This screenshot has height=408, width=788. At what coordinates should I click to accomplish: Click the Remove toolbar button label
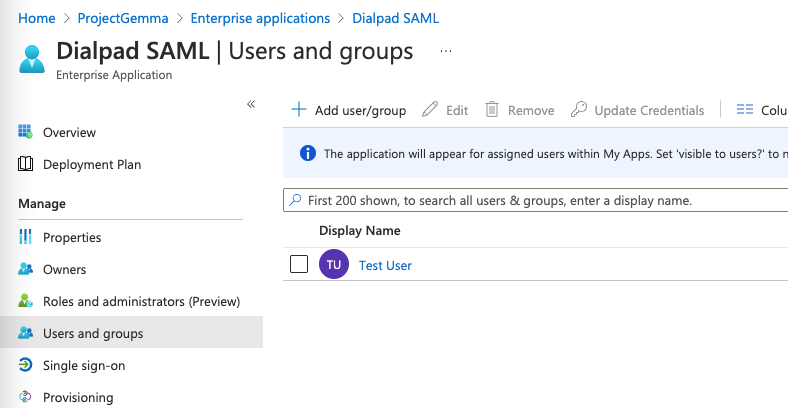(x=531, y=110)
